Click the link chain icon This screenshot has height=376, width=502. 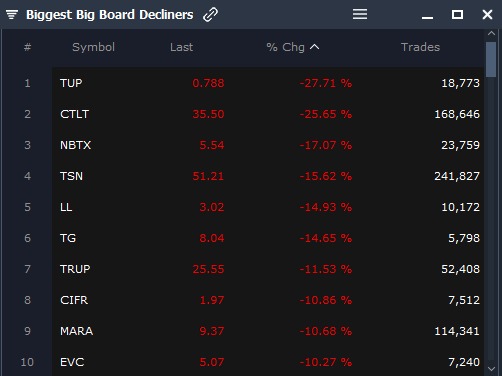point(210,15)
